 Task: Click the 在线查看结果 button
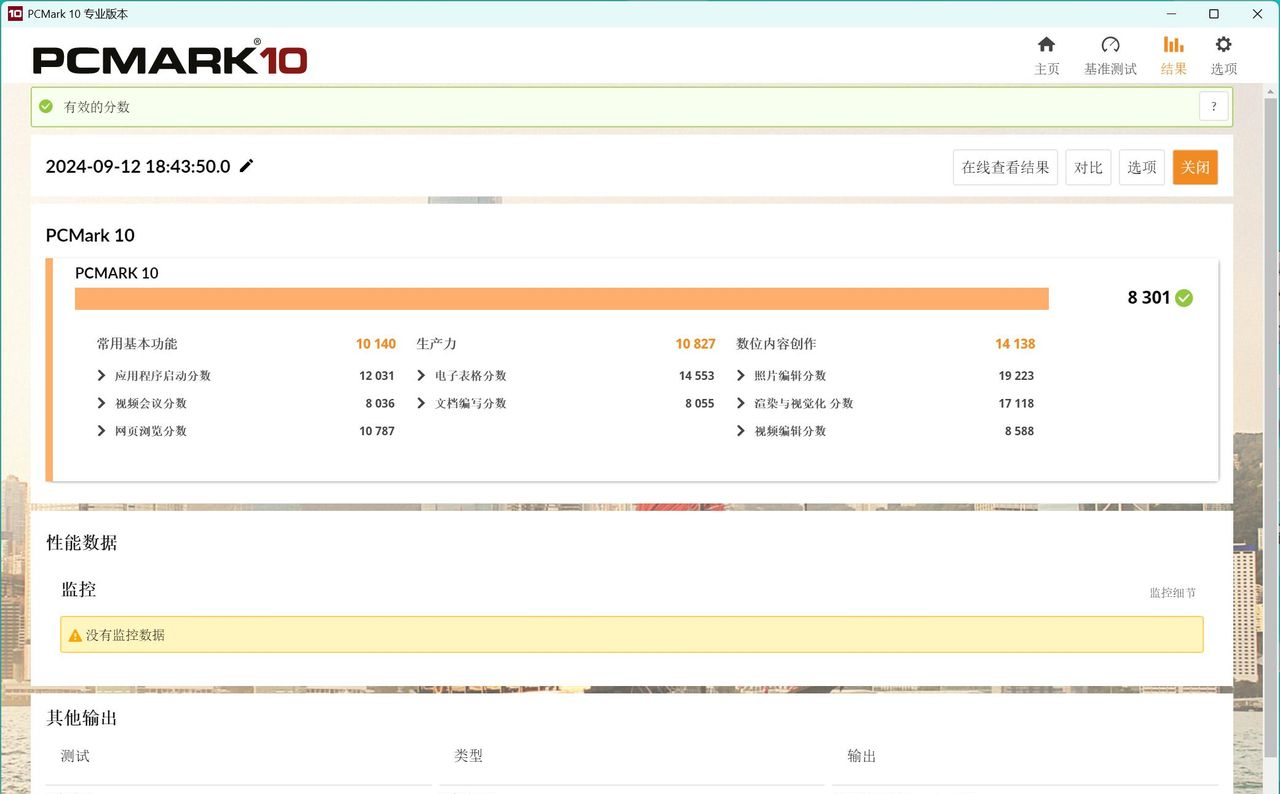[x=1005, y=167]
